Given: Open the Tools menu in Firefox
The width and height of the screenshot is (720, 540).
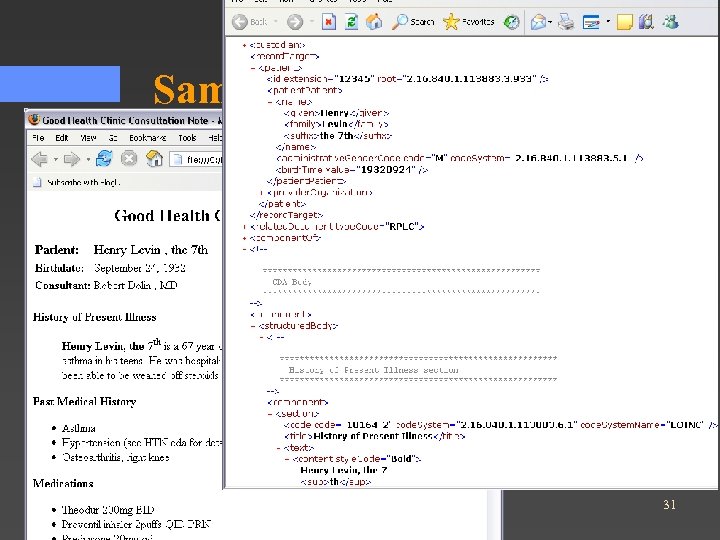Looking at the screenshot, I should click(187, 138).
